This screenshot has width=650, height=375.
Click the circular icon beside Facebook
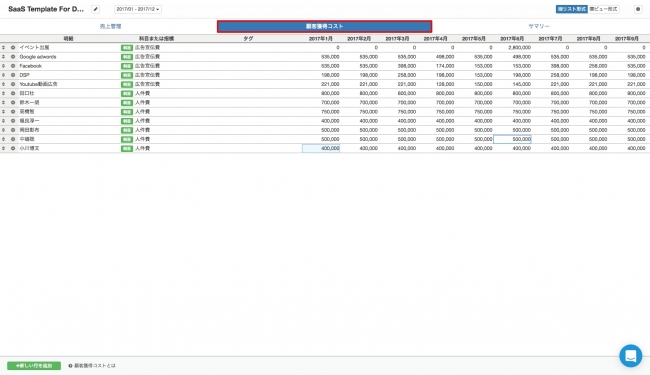coord(13,66)
